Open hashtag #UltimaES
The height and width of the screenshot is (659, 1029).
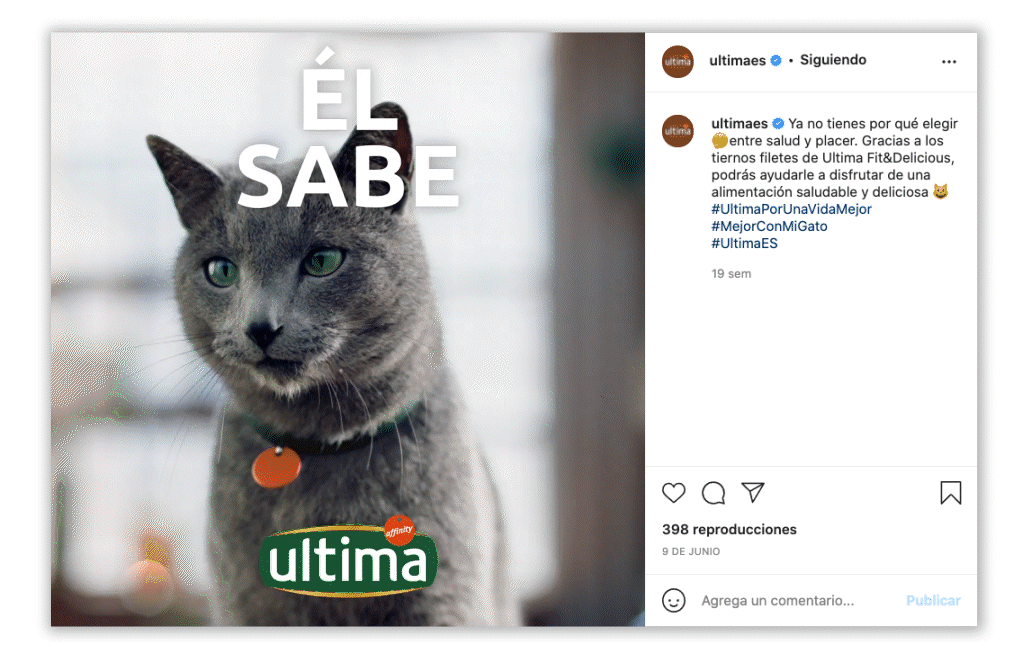744,244
